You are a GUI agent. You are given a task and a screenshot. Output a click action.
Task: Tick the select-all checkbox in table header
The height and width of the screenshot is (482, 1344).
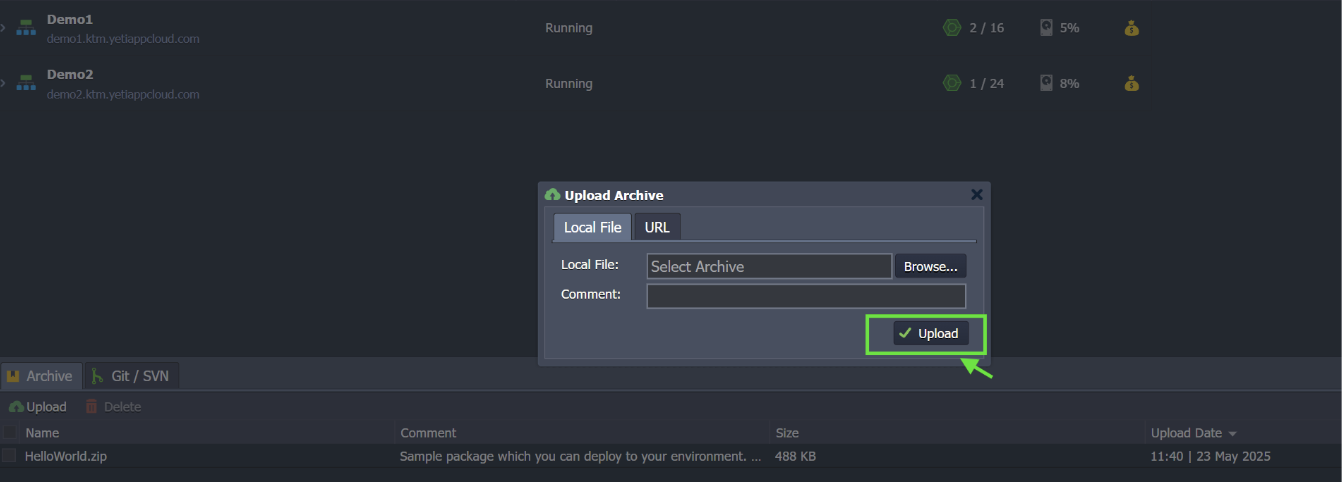click(x=9, y=433)
